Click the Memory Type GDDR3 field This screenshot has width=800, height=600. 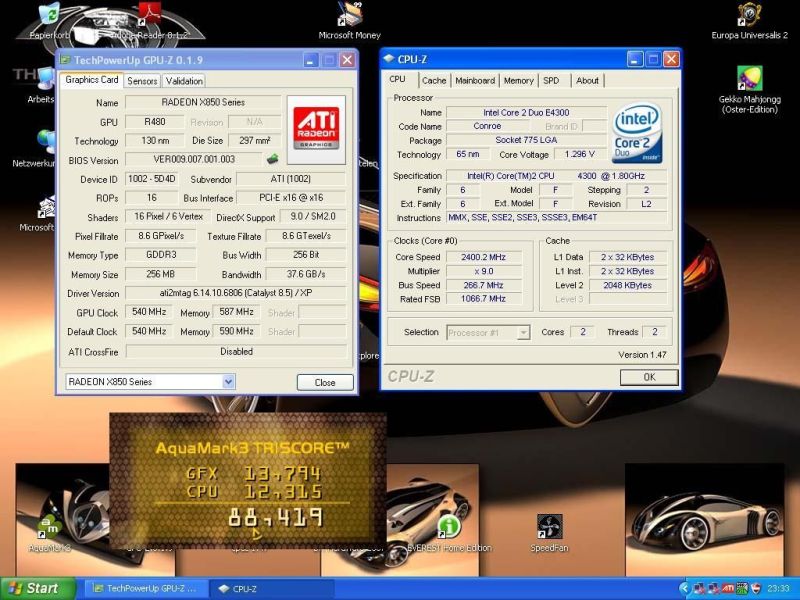(x=161, y=255)
